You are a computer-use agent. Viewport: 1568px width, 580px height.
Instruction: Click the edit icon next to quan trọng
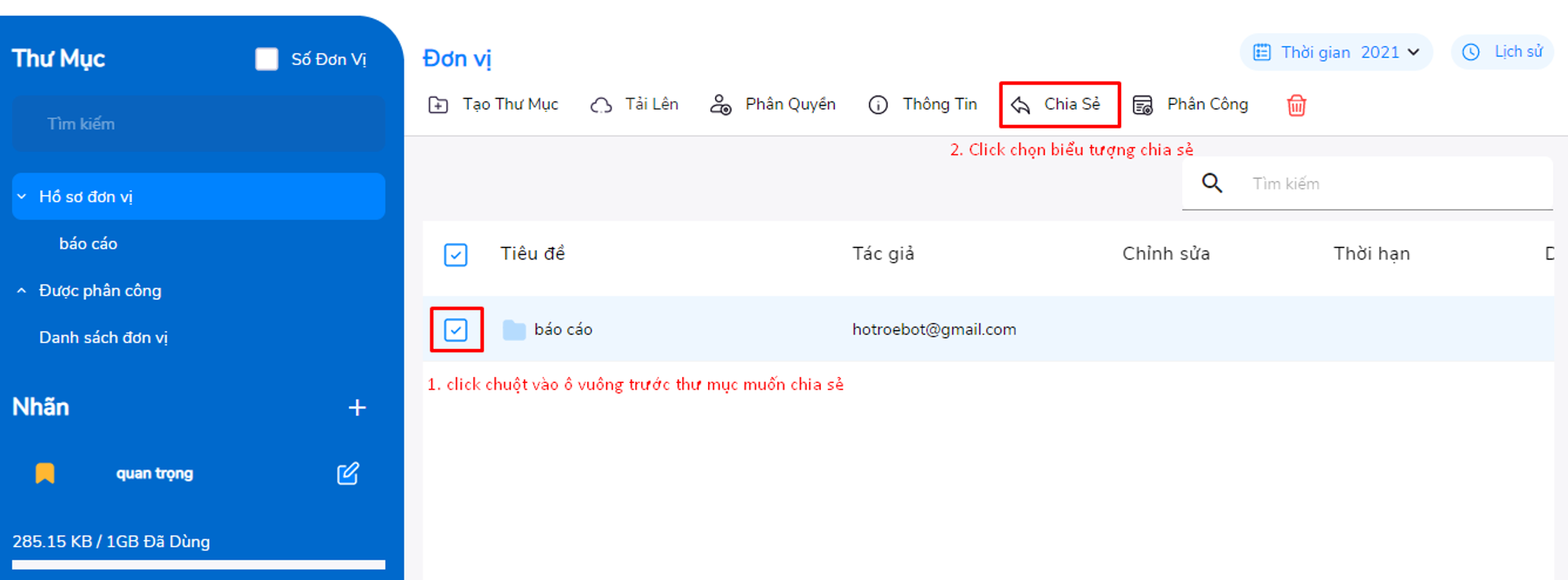point(348,473)
